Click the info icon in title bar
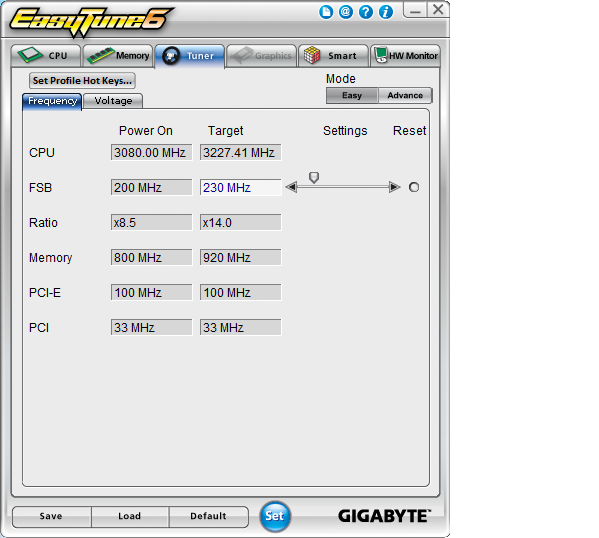 coord(385,12)
